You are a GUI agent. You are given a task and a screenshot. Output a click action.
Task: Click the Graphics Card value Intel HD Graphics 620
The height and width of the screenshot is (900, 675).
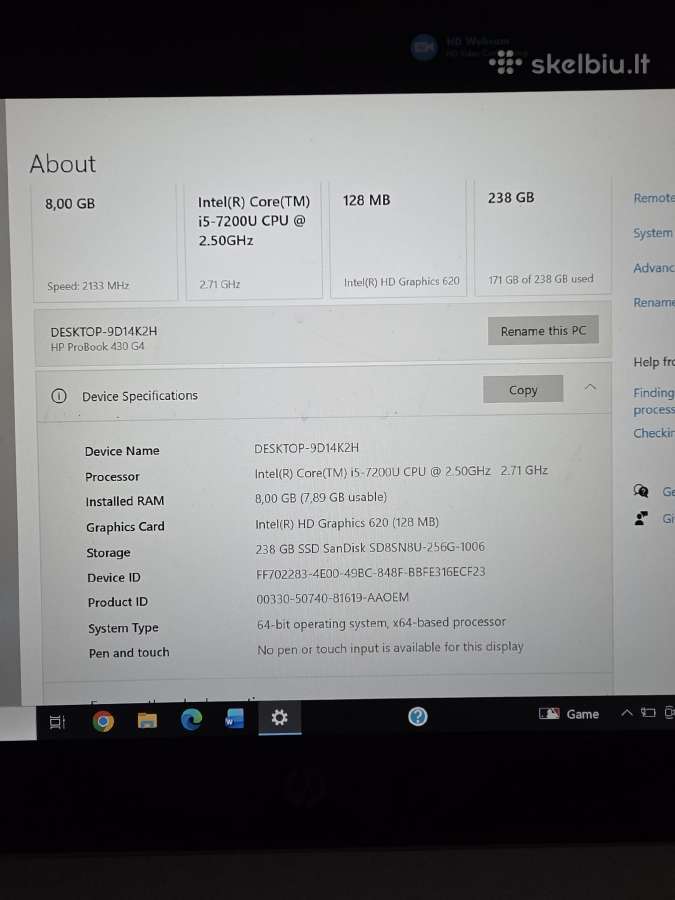click(x=347, y=523)
